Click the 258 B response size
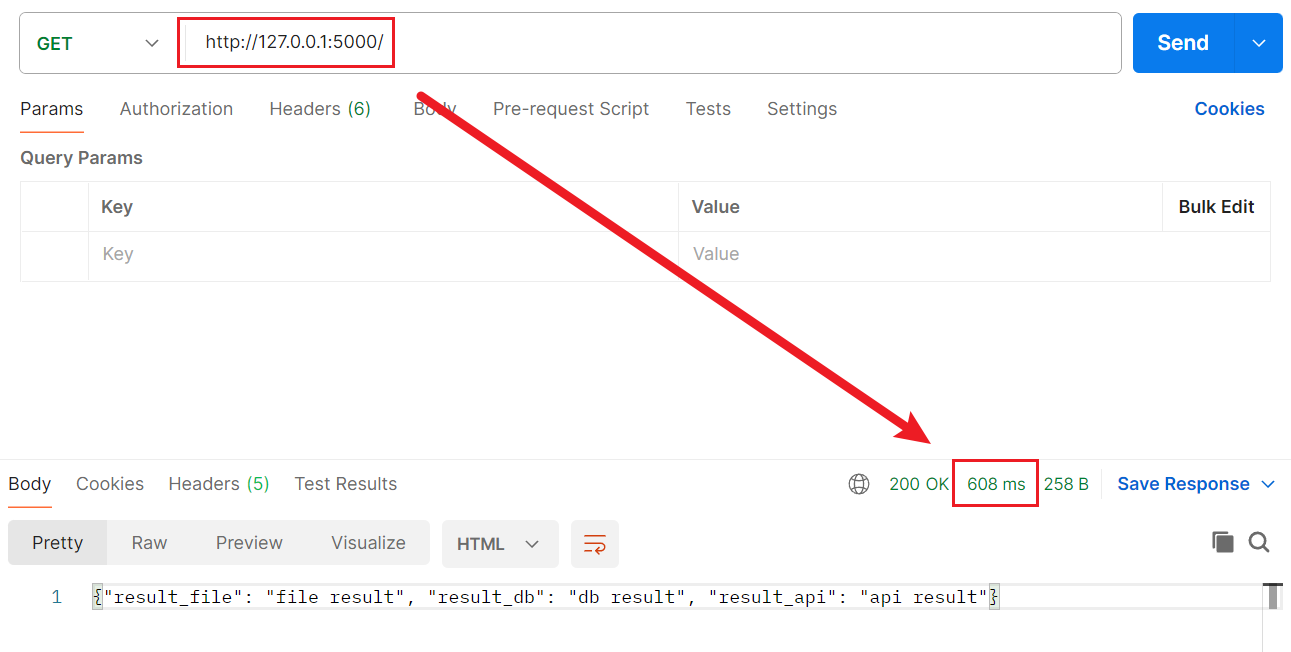The width and height of the screenshot is (1291, 652). pyautogui.click(x=1066, y=484)
